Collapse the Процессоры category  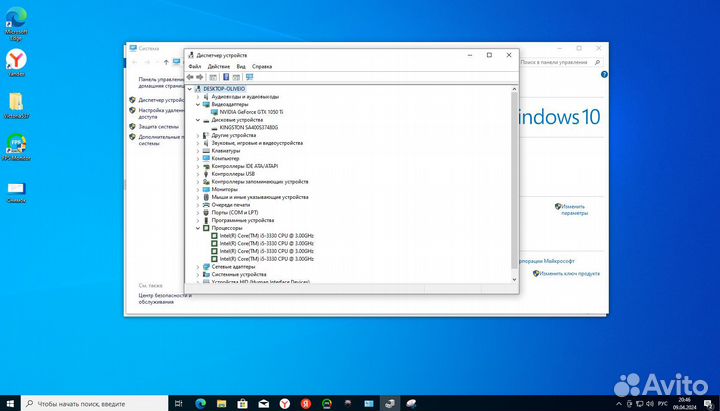(x=198, y=228)
